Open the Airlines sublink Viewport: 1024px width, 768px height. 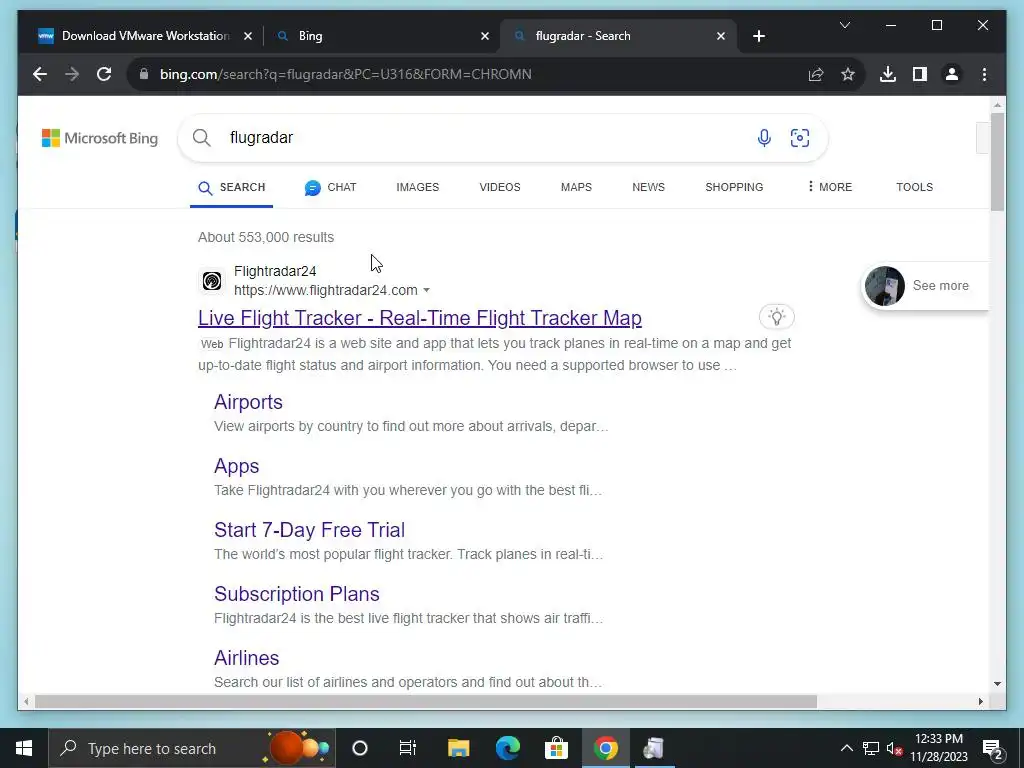246,658
